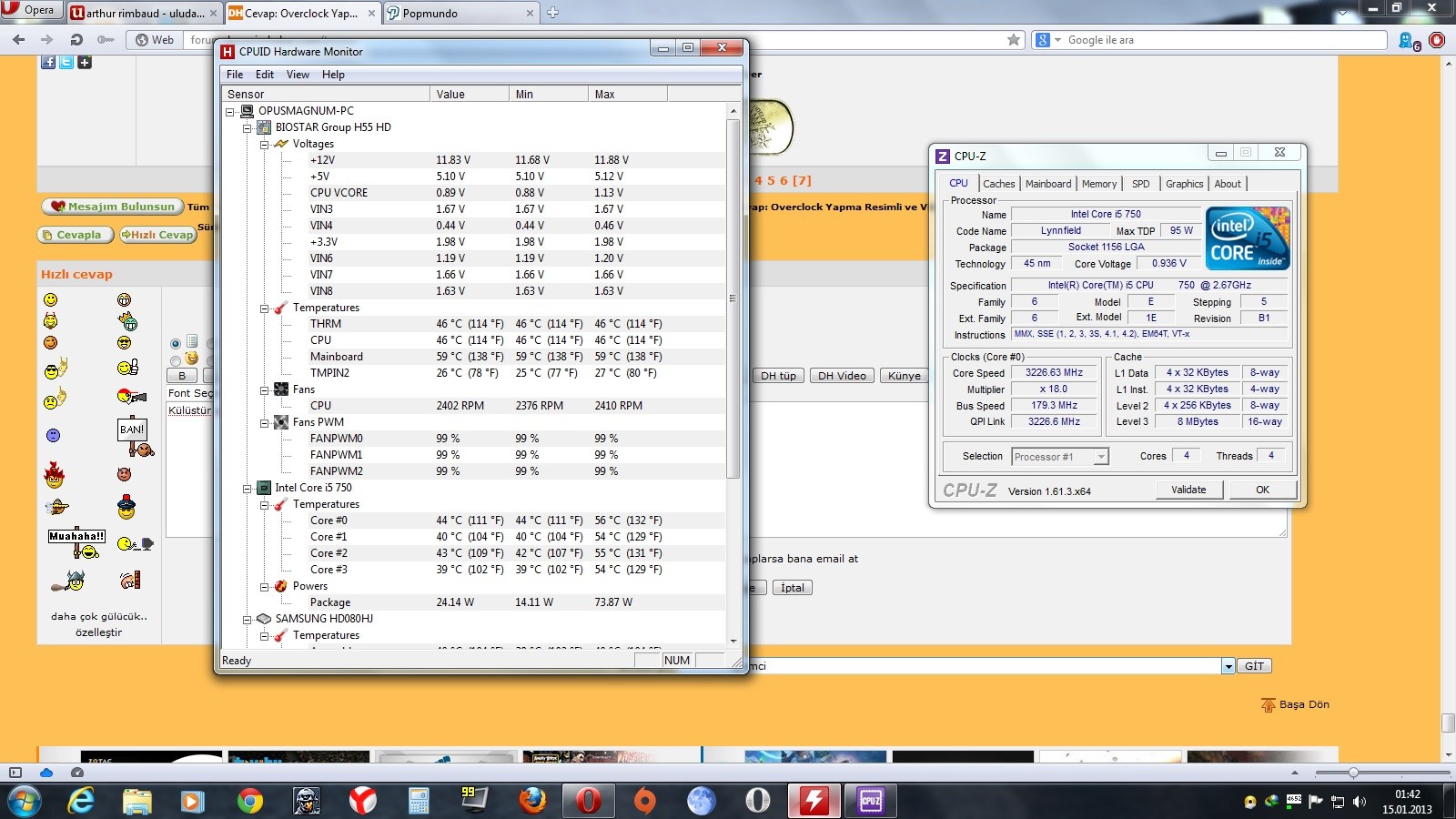Click OK in the CPU-Z window
The height and width of the screenshot is (819, 1456).
coord(1262,490)
